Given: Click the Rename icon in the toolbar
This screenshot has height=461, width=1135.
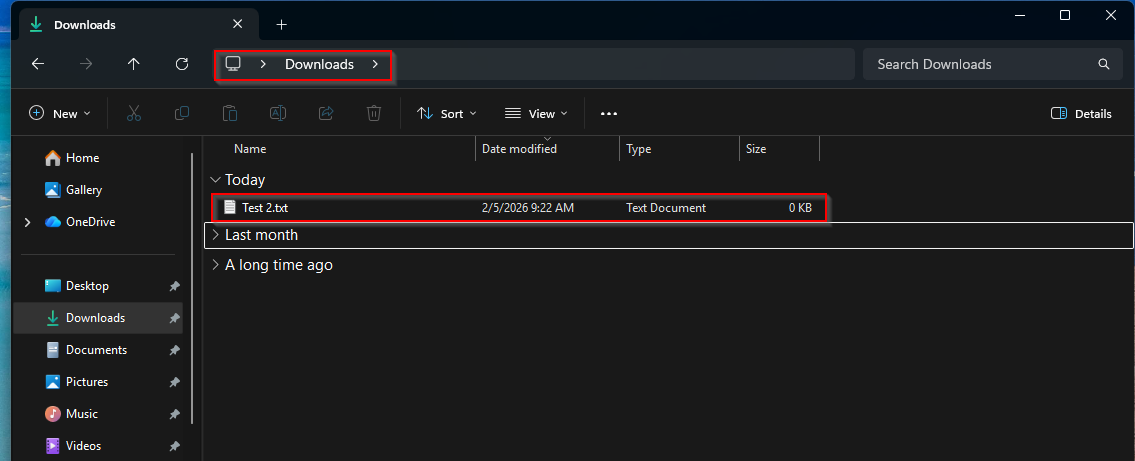Looking at the screenshot, I should pos(278,113).
